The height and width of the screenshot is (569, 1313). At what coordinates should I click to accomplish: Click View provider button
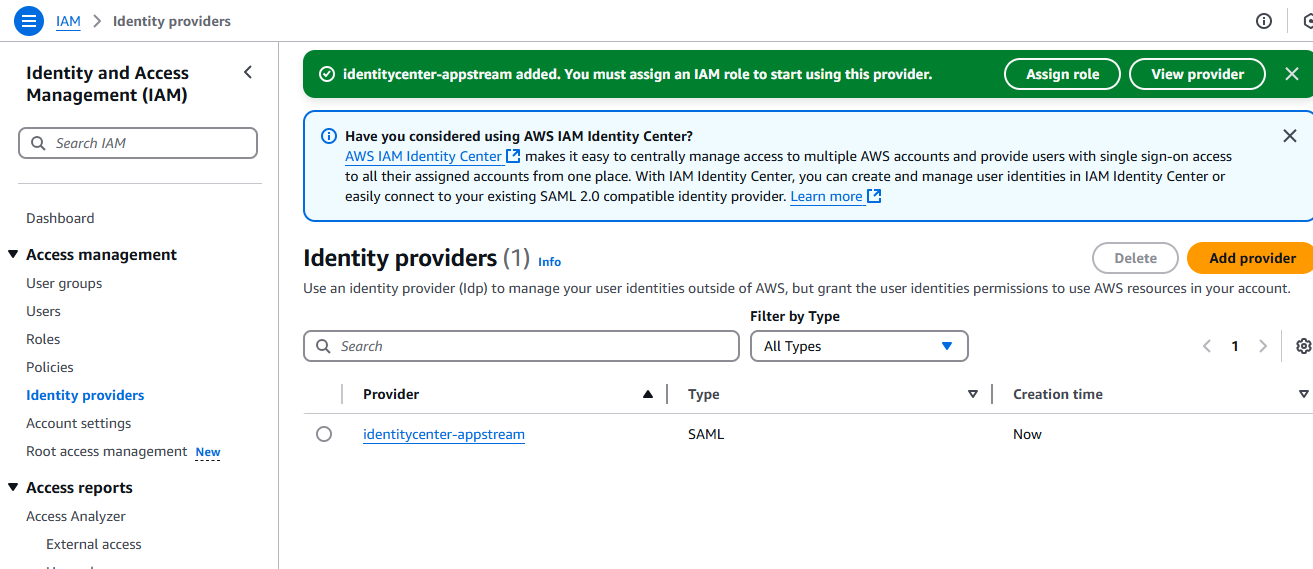point(1198,74)
